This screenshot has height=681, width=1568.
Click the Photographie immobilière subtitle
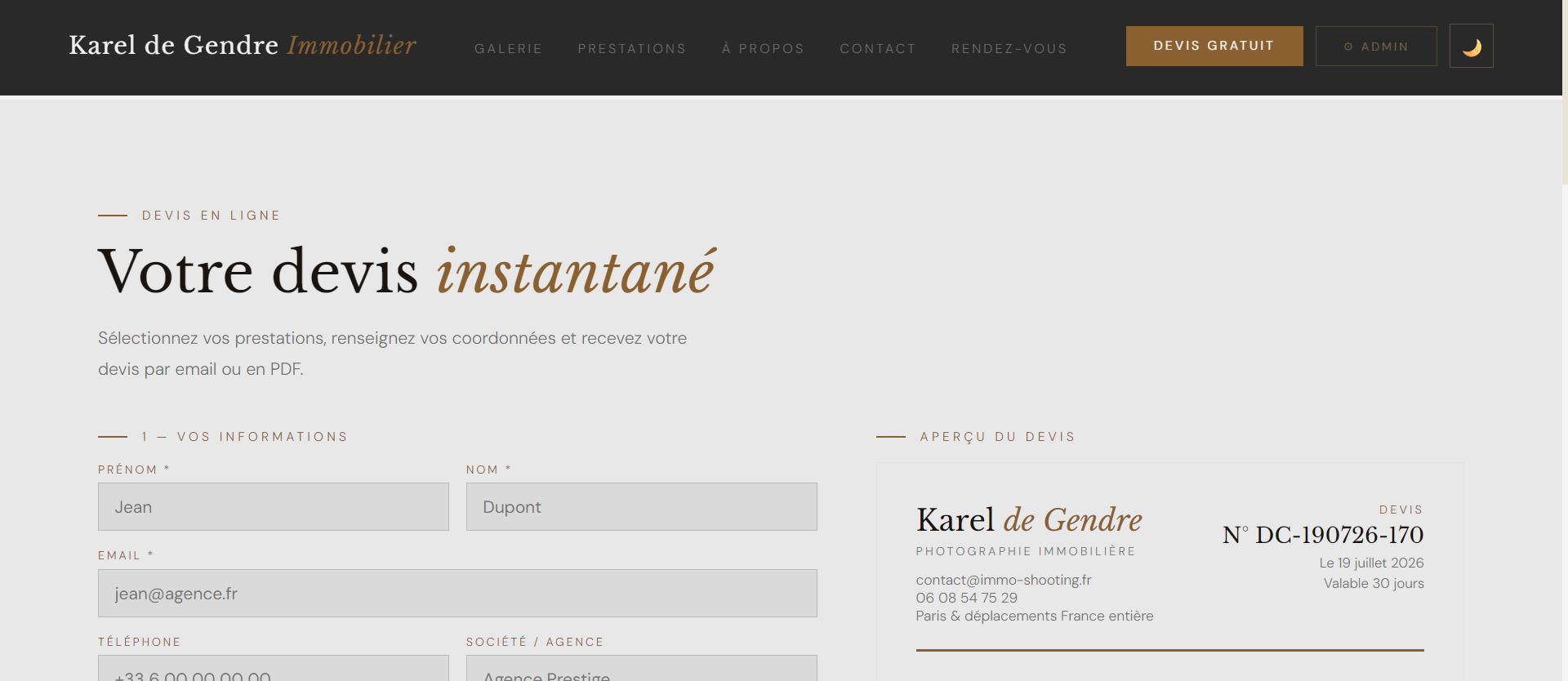pos(1026,551)
